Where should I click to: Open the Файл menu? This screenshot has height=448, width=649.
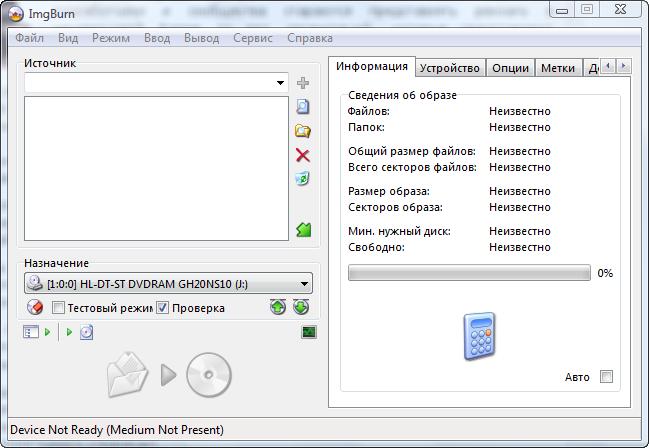click(x=29, y=38)
